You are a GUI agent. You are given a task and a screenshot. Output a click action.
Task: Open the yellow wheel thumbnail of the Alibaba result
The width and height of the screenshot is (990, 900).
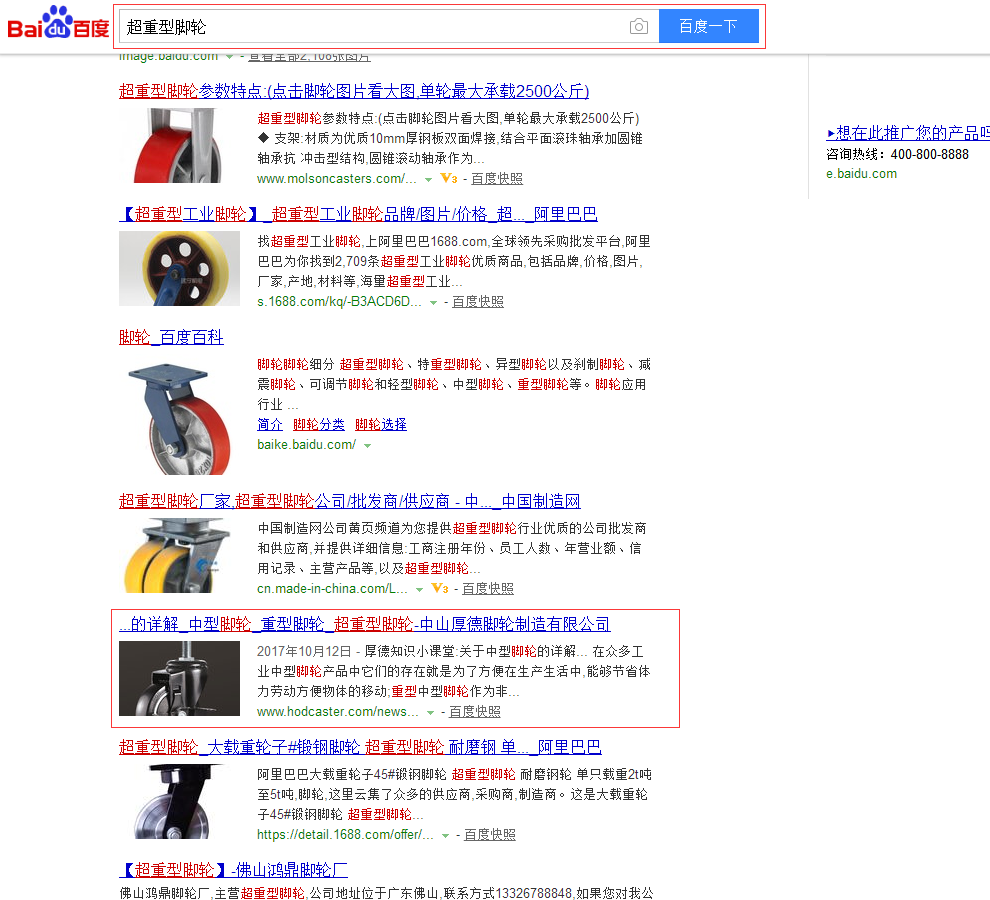tap(179, 268)
